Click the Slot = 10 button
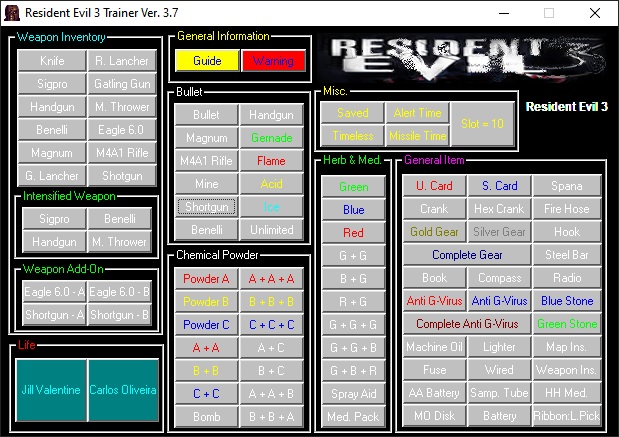 tap(483, 124)
